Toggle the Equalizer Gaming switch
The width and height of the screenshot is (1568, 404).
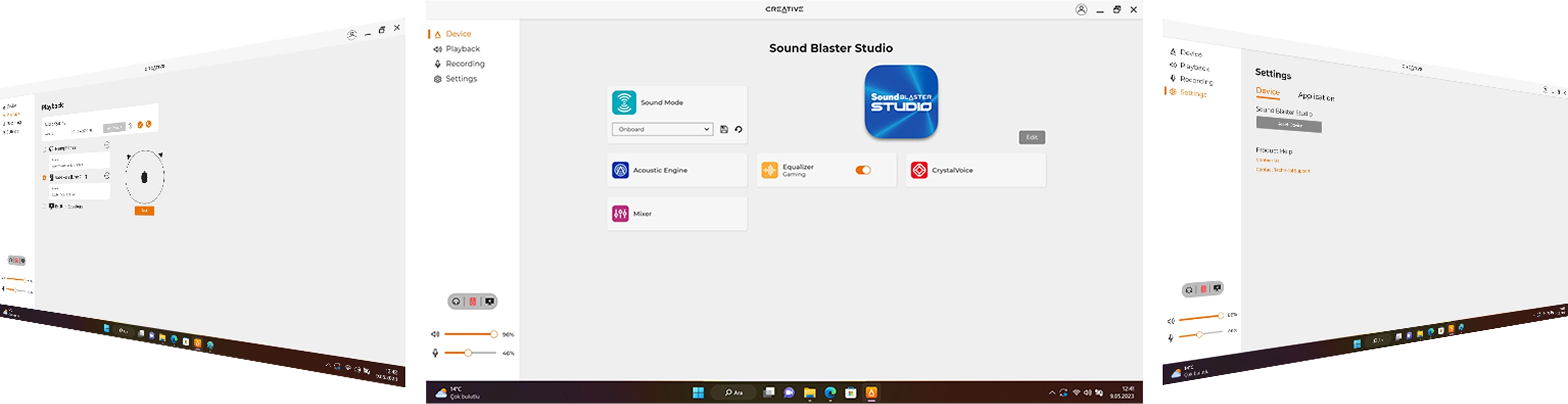point(863,171)
